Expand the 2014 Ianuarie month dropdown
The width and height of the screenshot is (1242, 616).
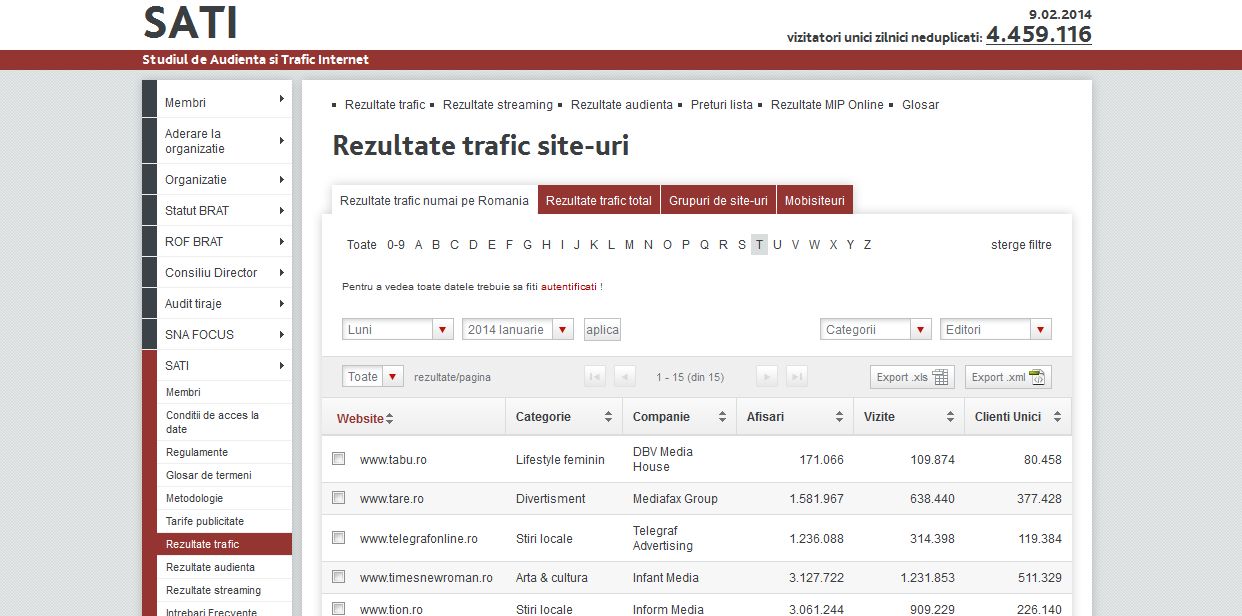click(562, 330)
